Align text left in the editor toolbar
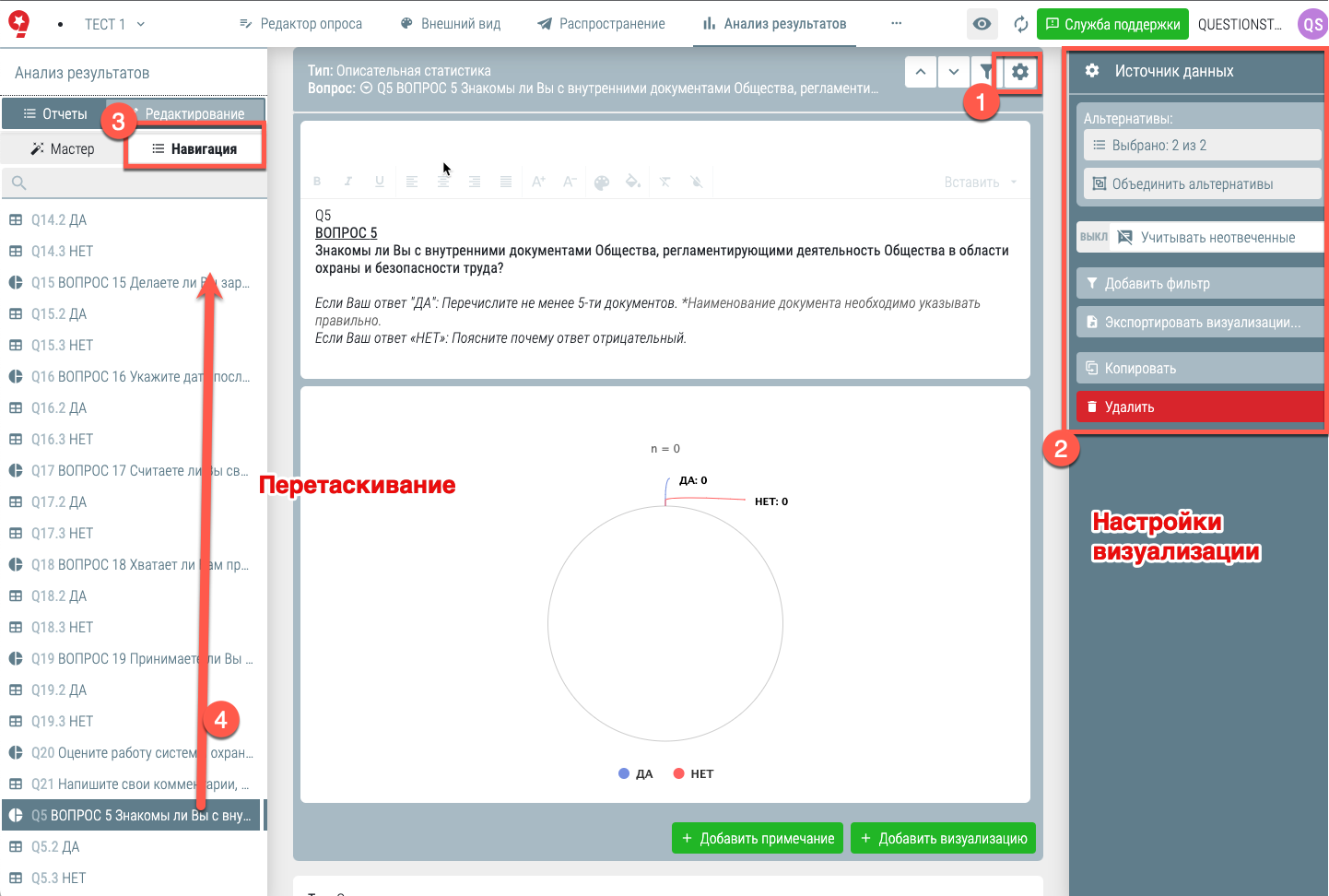This screenshot has width=1329, height=896. [x=412, y=182]
